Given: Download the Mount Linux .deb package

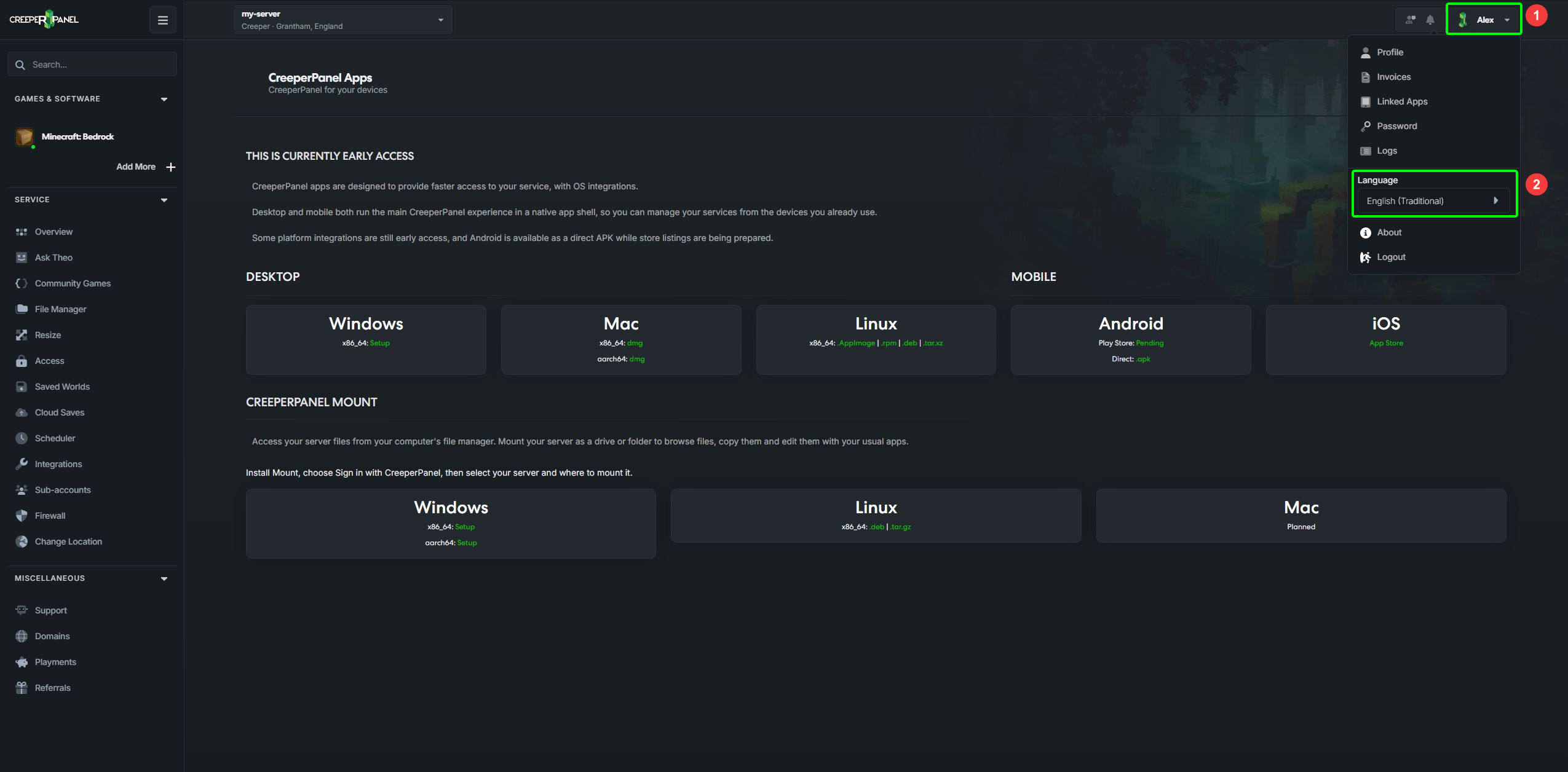Looking at the screenshot, I should [x=877, y=527].
